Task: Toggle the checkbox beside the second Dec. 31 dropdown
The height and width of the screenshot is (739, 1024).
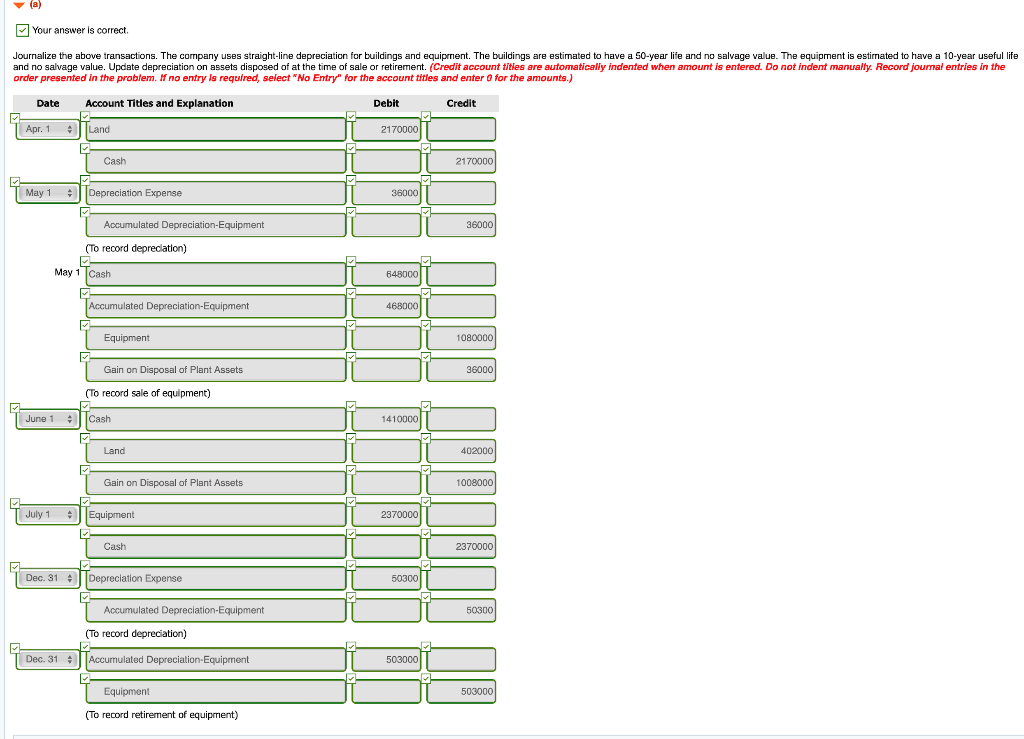Action: tap(14, 648)
